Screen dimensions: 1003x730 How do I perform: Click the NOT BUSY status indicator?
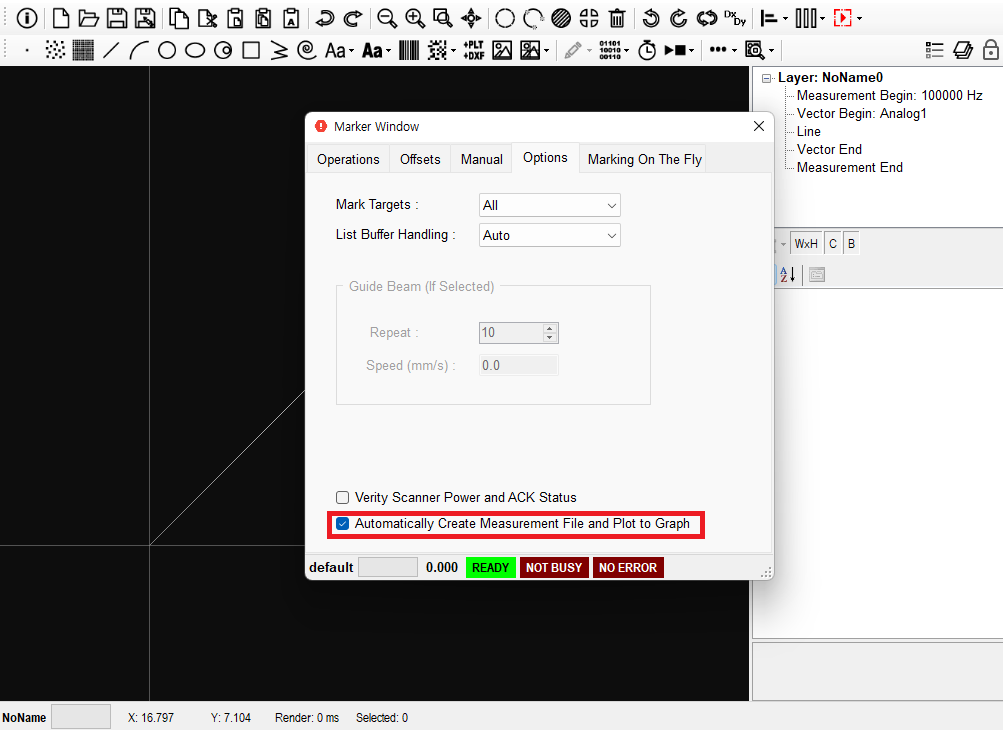point(554,567)
